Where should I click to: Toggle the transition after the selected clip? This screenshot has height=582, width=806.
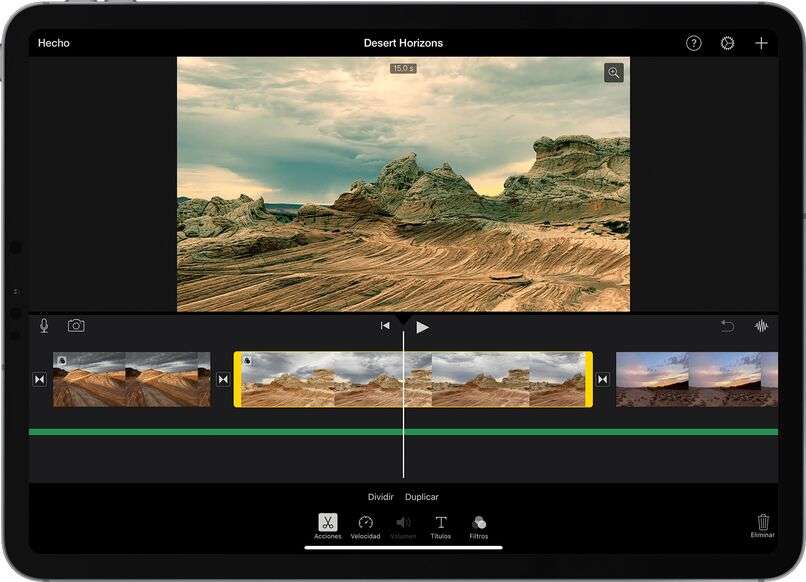601,381
